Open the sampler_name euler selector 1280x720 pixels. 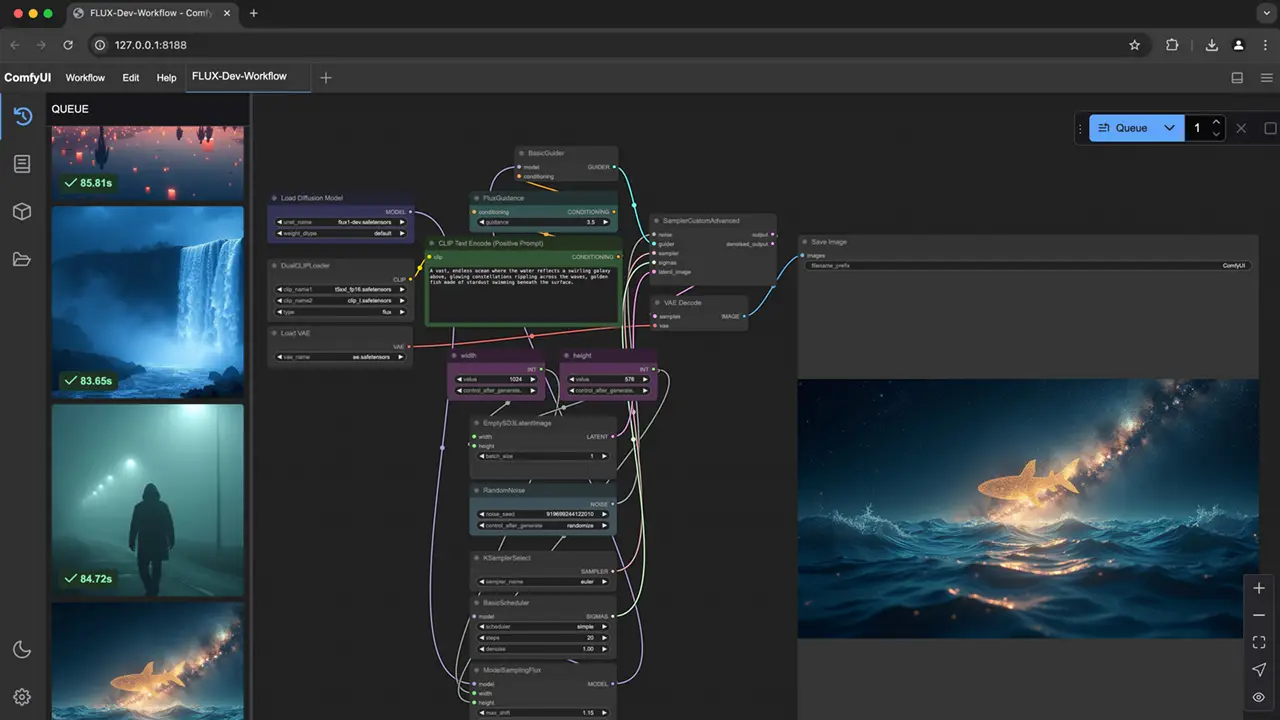pos(544,582)
